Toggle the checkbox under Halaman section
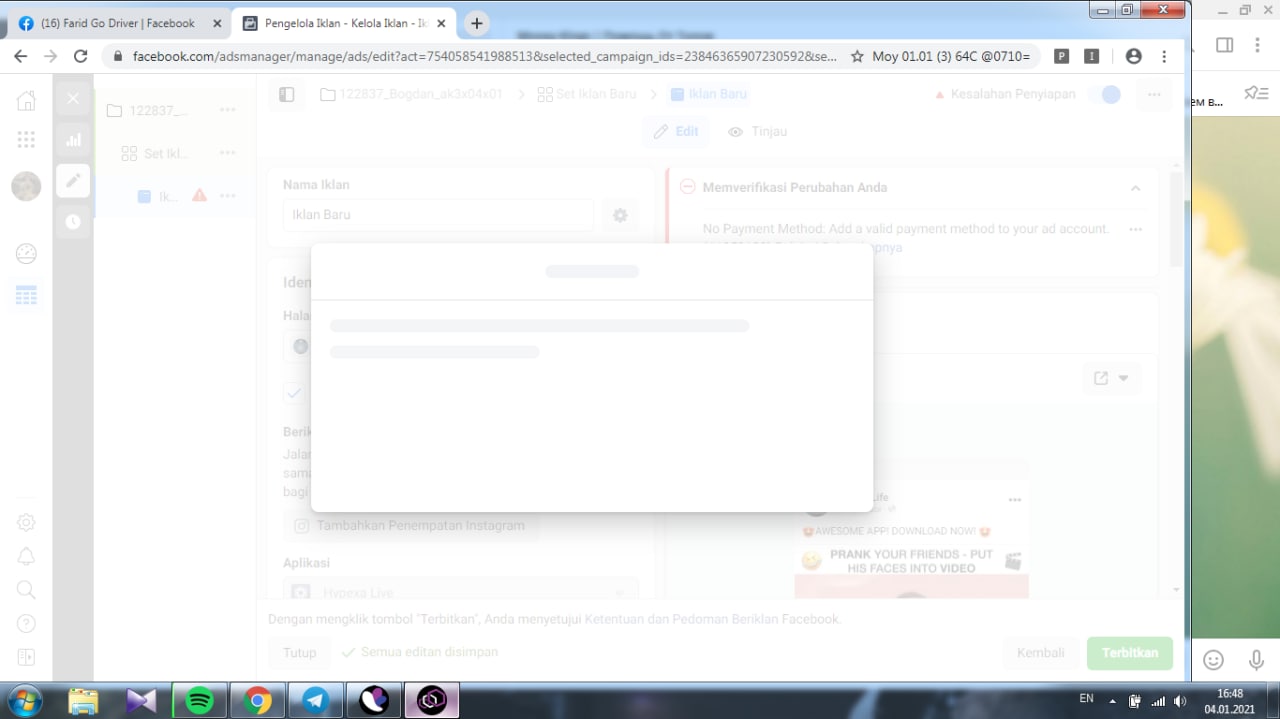The image size is (1280, 719). [293, 393]
